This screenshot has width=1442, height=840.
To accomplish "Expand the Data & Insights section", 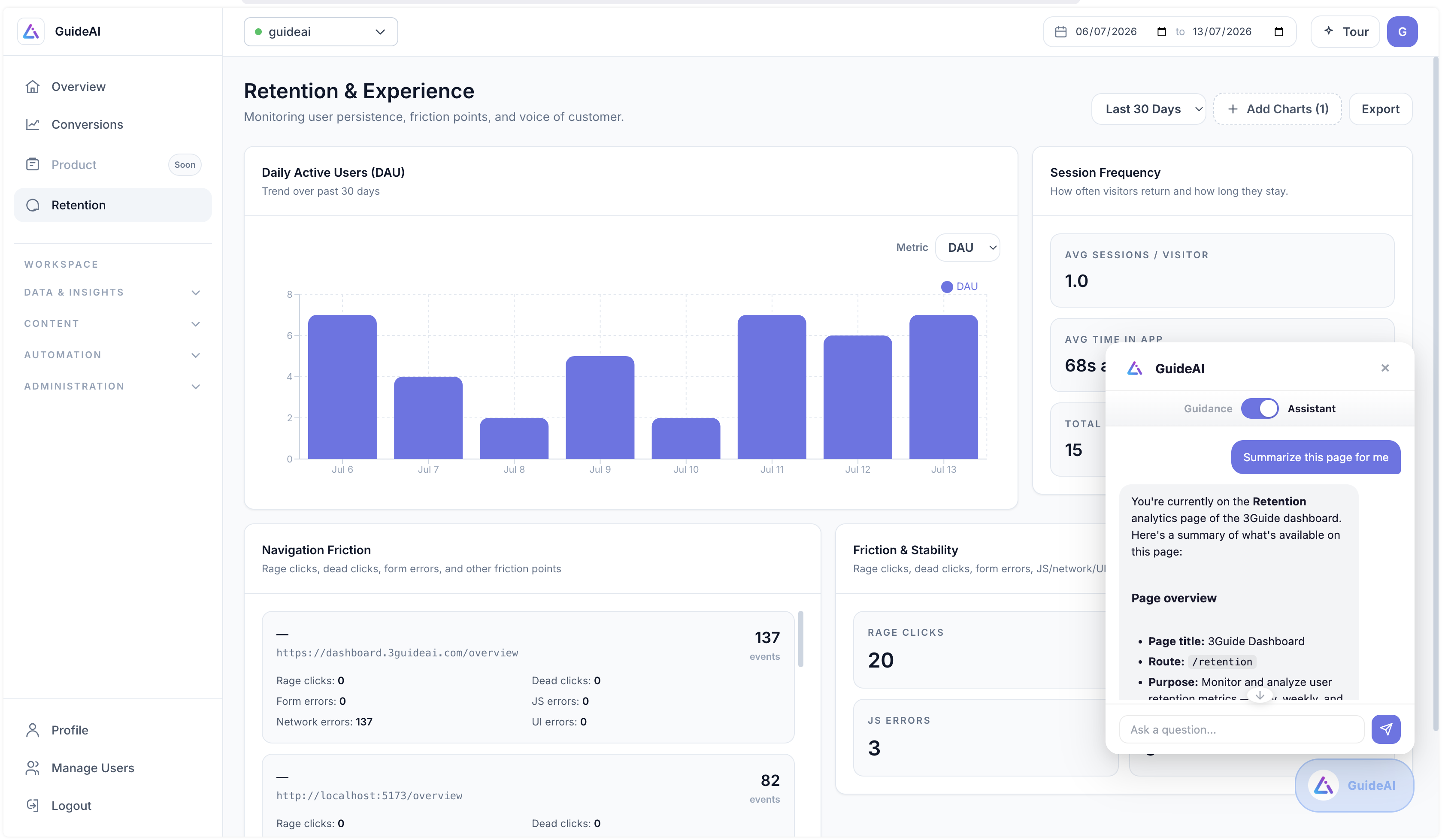I will click(112, 293).
